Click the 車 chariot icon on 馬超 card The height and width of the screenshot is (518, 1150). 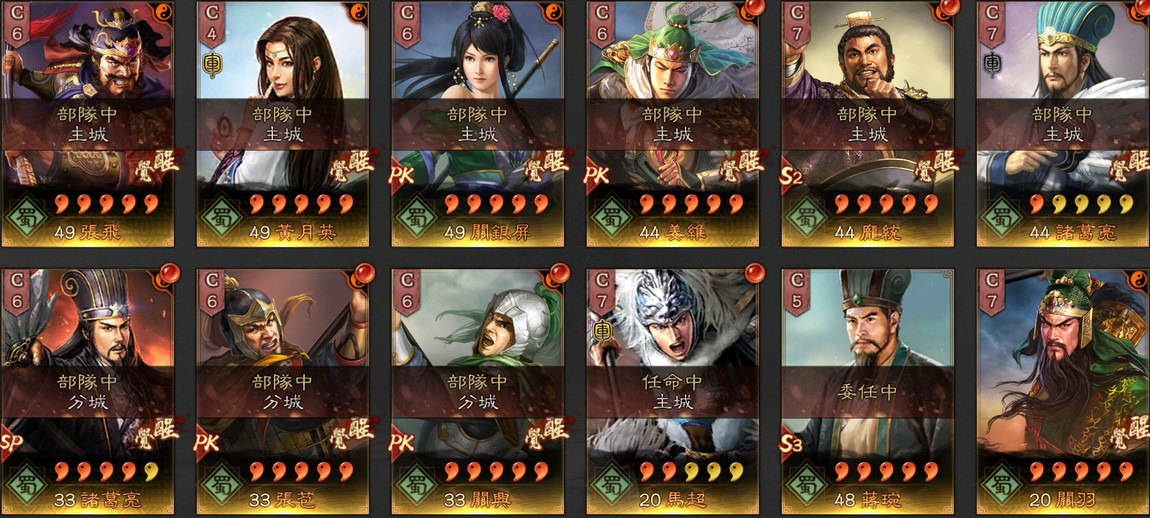tap(601, 332)
